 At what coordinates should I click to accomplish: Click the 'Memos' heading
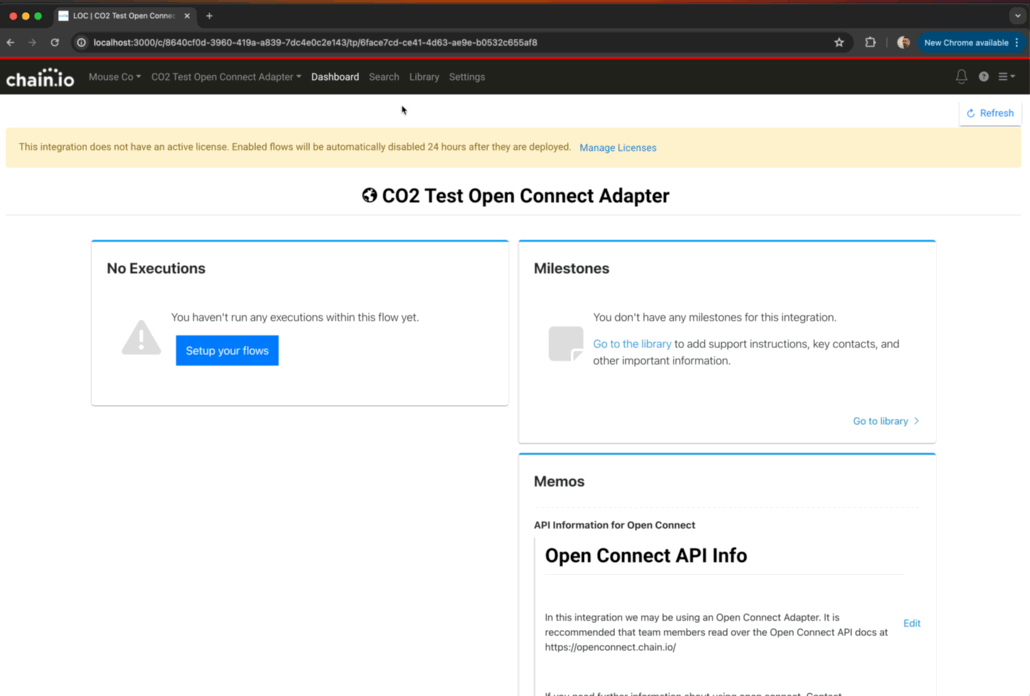[x=559, y=481]
